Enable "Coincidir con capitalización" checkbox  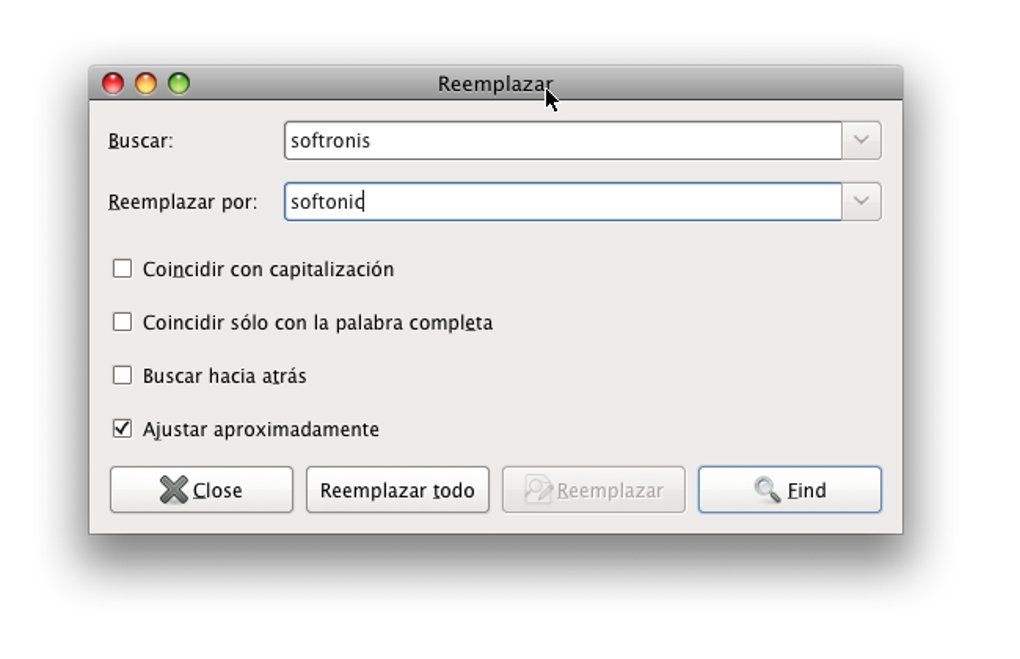click(122, 269)
